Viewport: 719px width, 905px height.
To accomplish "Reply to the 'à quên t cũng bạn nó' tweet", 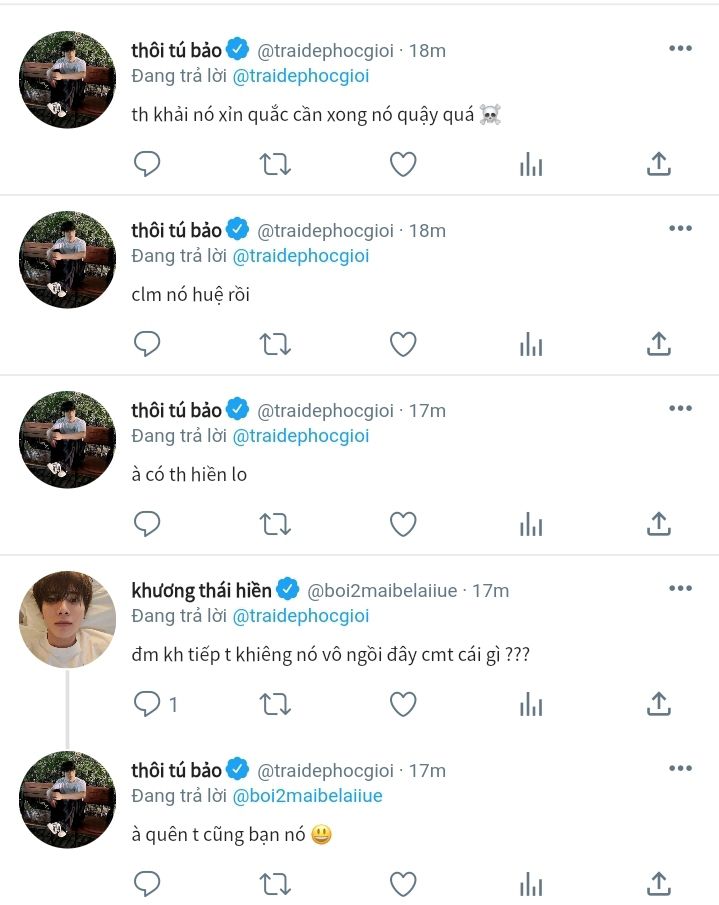I will click(147, 884).
